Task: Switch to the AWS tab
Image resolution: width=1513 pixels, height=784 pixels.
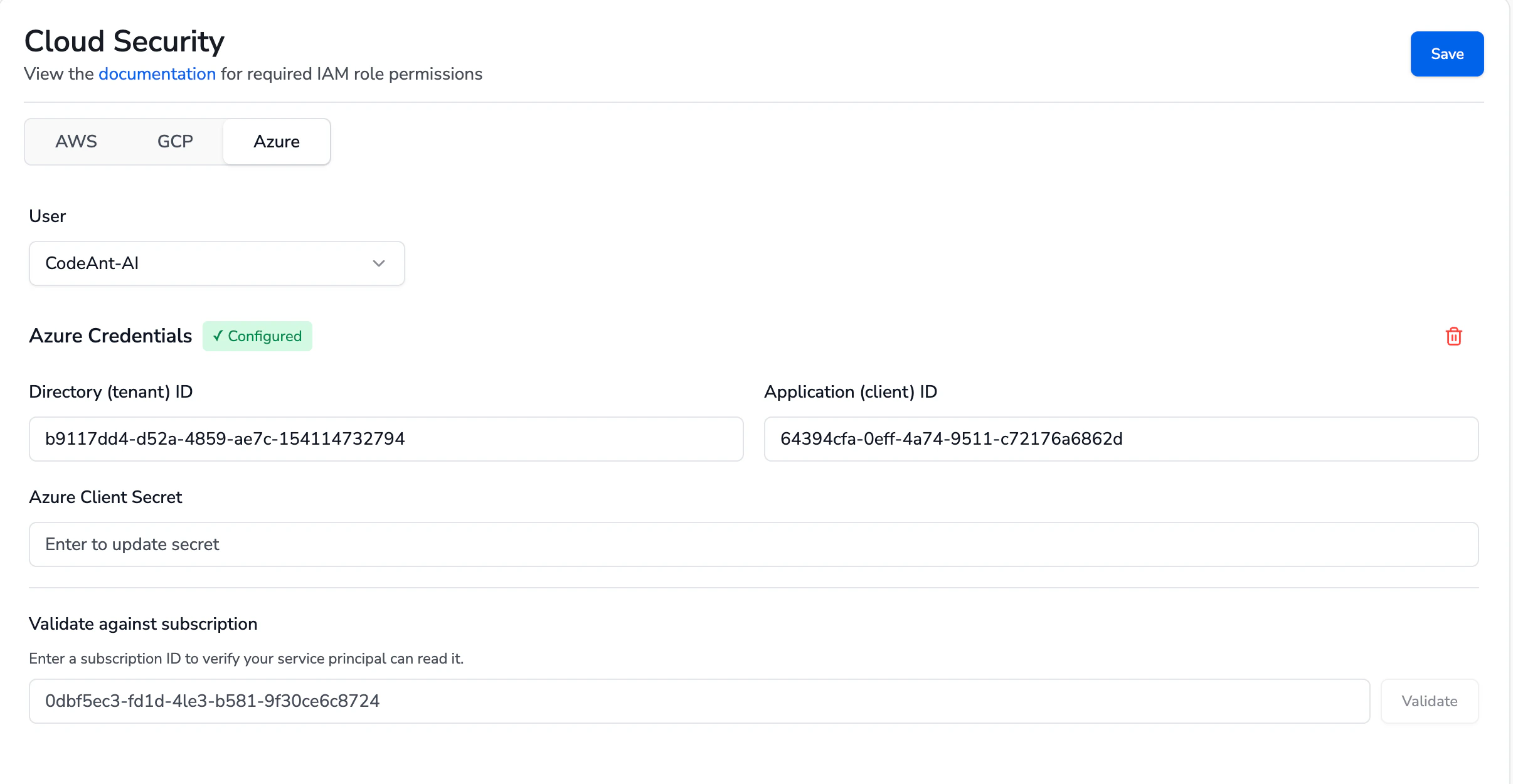Action: point(76,141)
